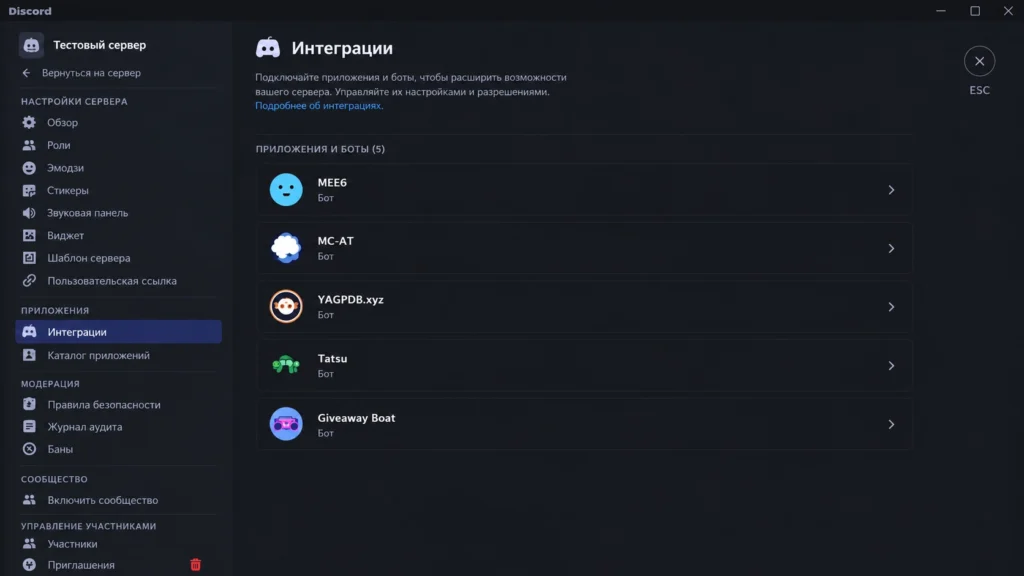Click the members icon beside Участники
The image size is (1024, 576).
(29, 543)
